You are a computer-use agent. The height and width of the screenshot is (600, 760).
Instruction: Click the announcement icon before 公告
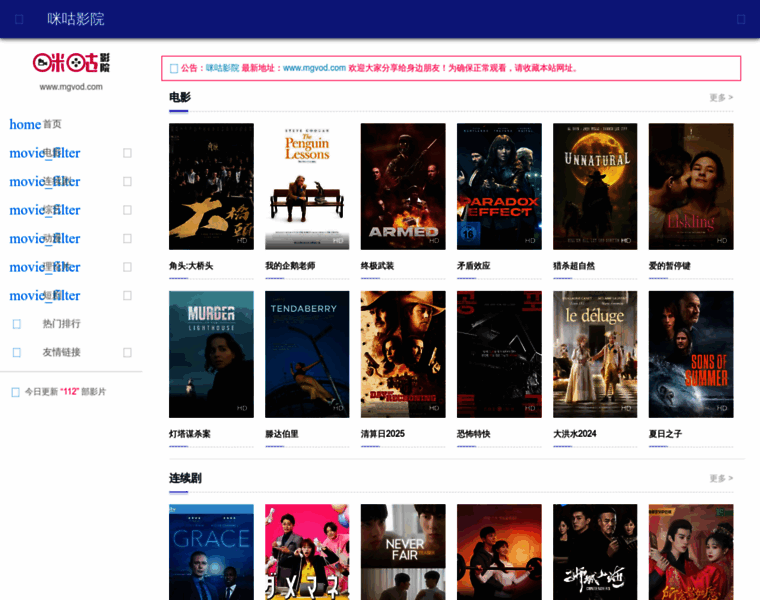[x=174, y=69]
